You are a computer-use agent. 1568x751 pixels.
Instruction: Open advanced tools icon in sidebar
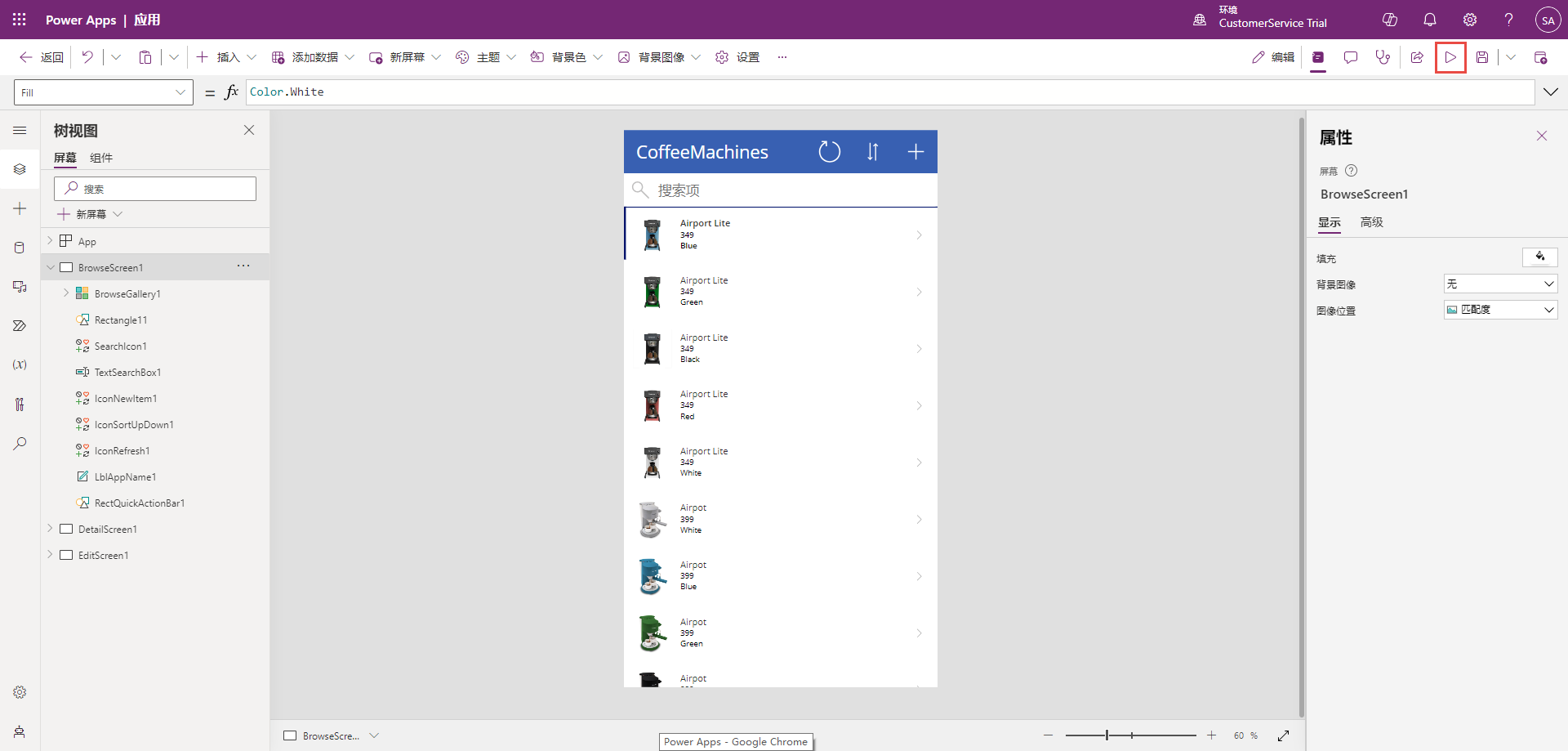point(20,404)
